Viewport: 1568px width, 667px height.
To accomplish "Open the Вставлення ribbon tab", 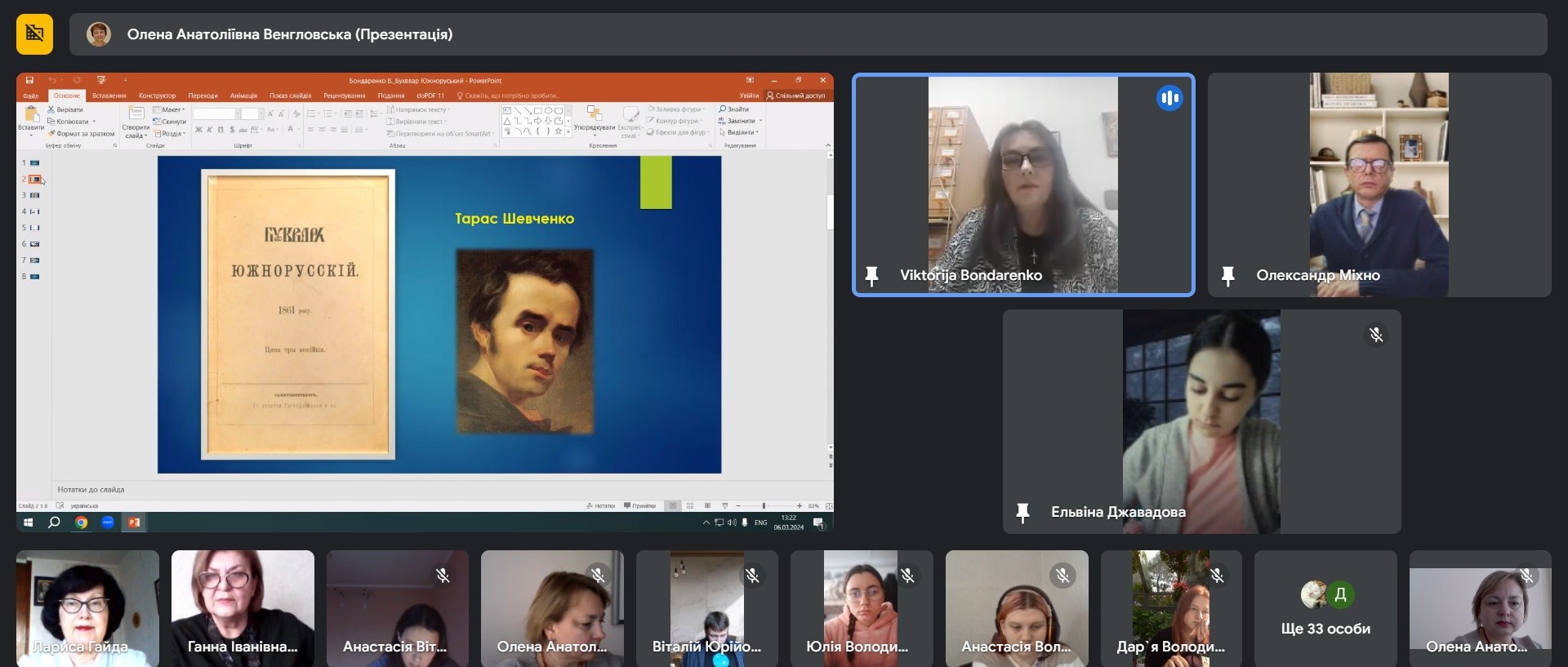I will tap(109, 96).
